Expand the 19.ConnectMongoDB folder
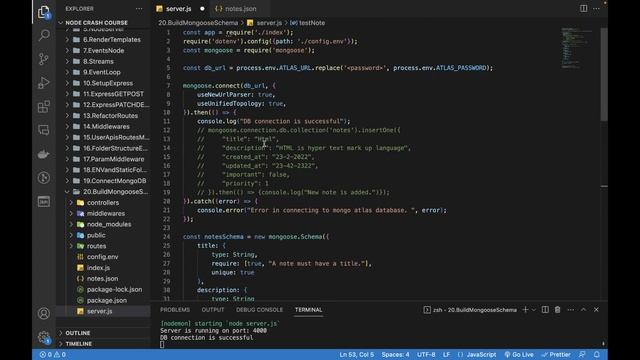Viewport: 640px width, 360px height. pos(104,181)
